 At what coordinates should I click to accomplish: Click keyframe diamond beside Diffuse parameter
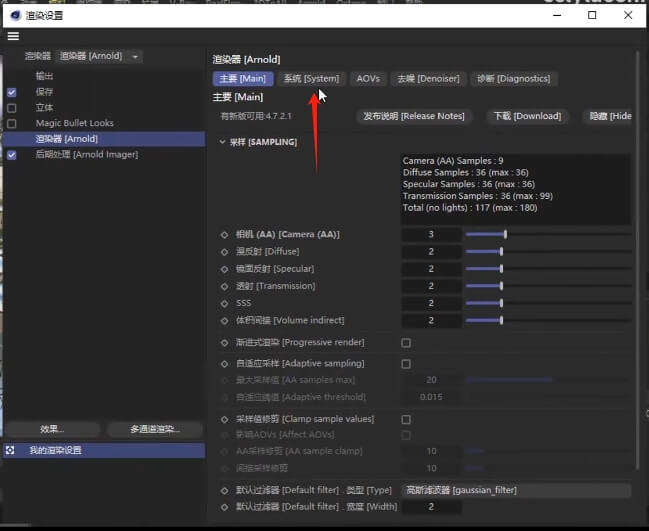click(225, 252)
